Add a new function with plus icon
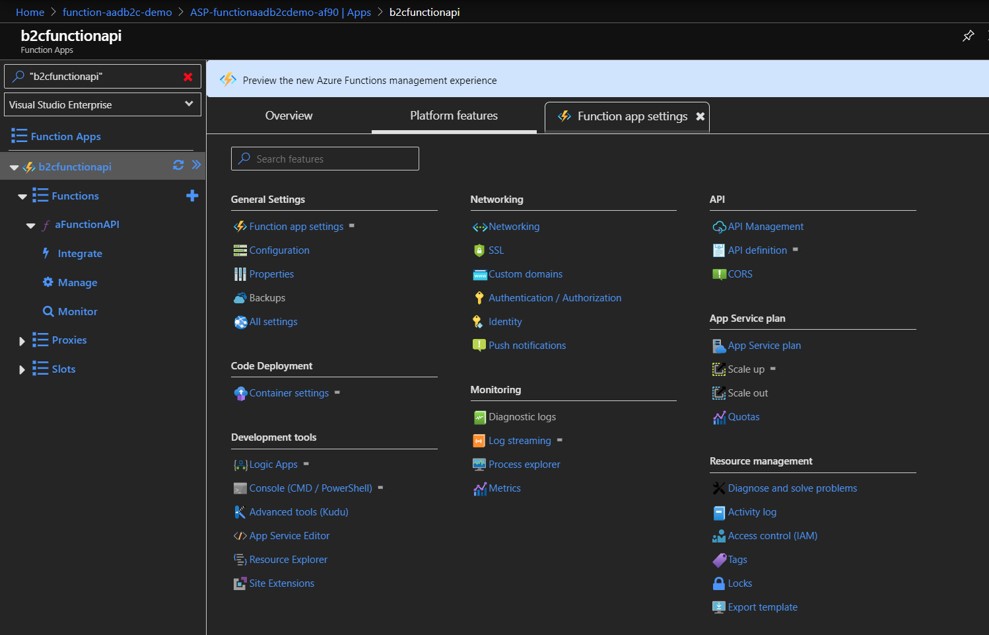The height and width of the screenshot is (635, 989). (192, 195)
